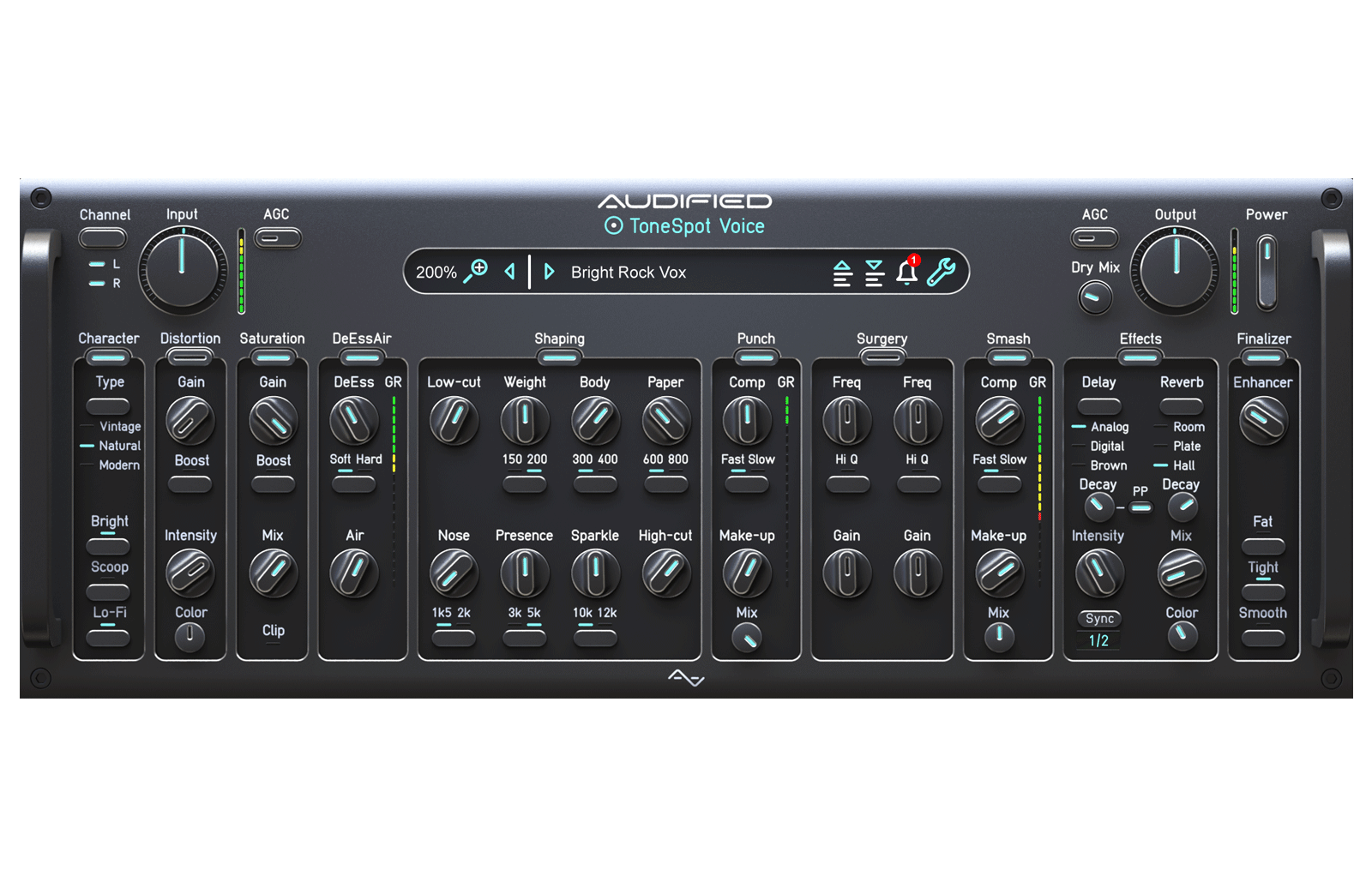Toggle Nose 1k5/2k frequency switch
Screen dimensions: 1372x876
coord(453,637)
